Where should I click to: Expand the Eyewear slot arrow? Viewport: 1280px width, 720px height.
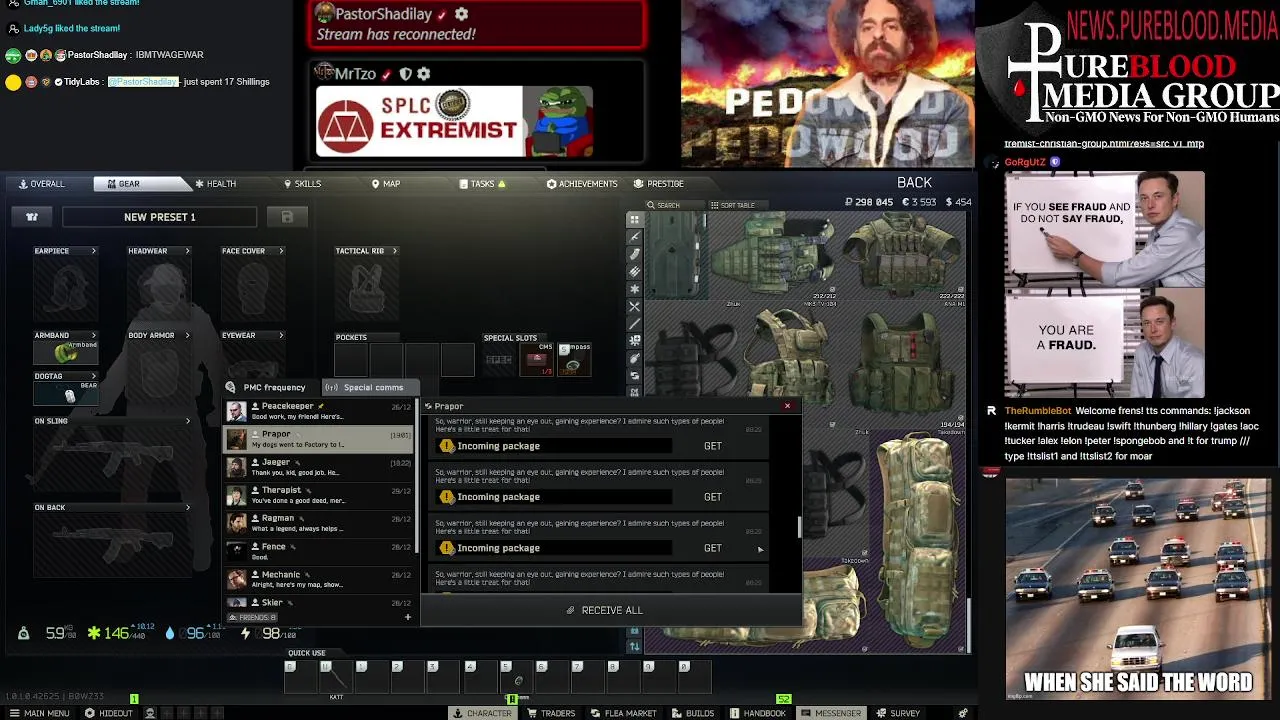pos(281,335)
